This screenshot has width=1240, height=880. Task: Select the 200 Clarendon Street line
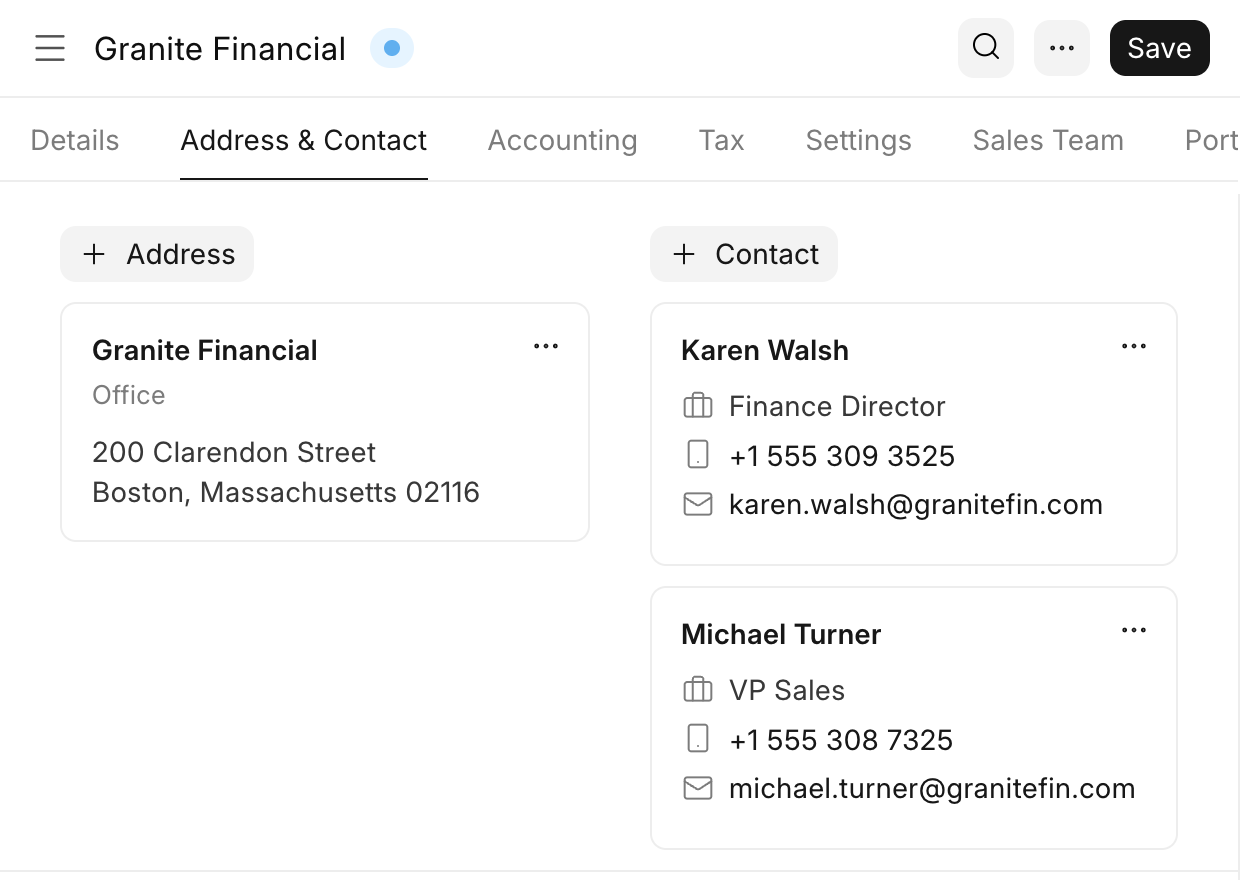pos(234,452)
